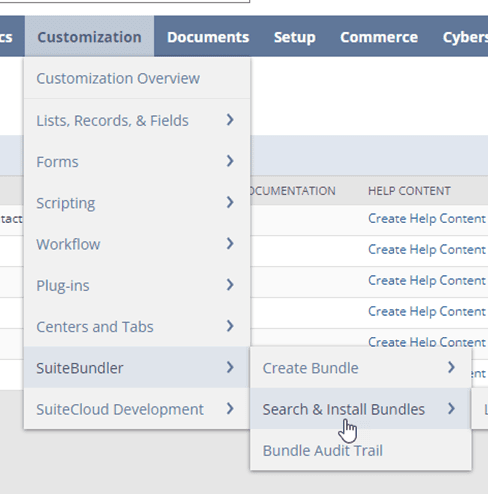This screenshot has width=488, height=494.
Task: Expand the Workflow submenu chevron
Action: (230, 244)
